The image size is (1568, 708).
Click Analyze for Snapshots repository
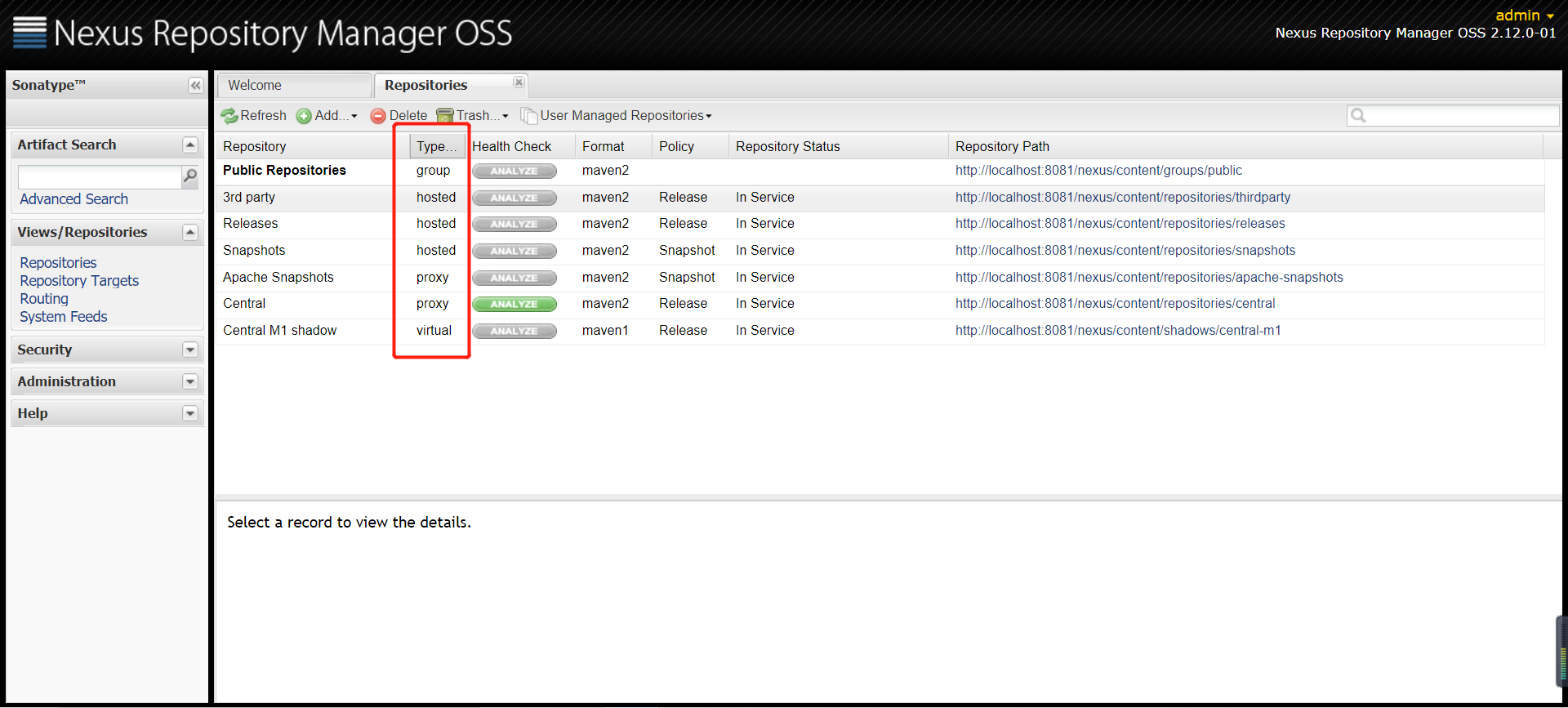pyautogui.click(x=514, y=251)
